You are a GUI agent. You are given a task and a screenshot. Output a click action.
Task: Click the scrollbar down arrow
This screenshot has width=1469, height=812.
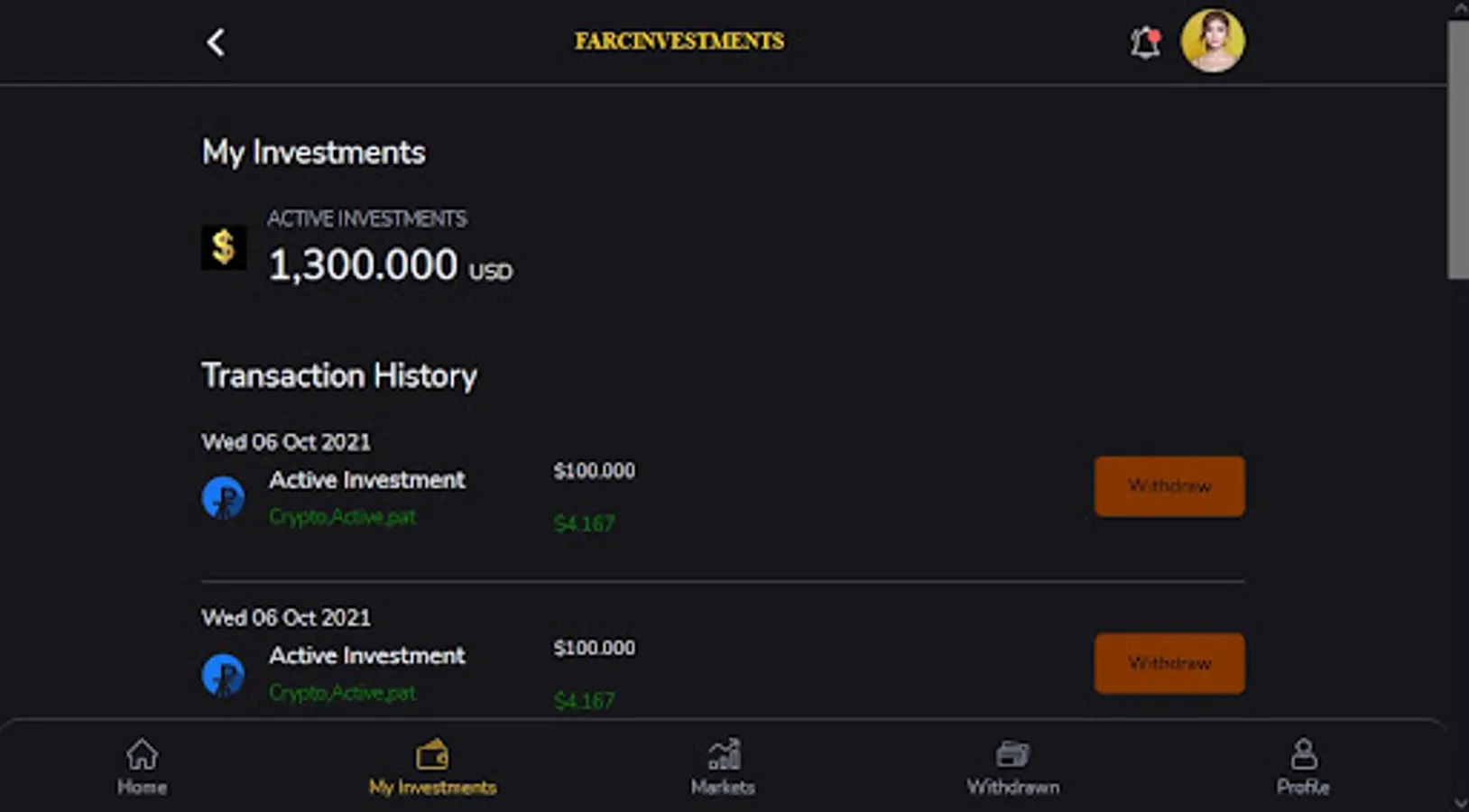coord(1458,802)
